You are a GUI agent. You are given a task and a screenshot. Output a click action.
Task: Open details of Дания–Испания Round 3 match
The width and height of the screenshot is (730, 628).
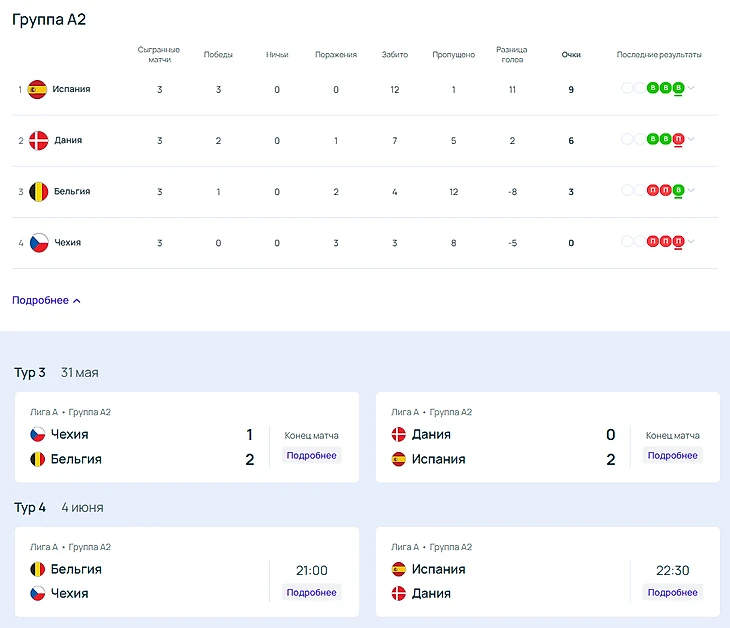[x=672, y=455]
